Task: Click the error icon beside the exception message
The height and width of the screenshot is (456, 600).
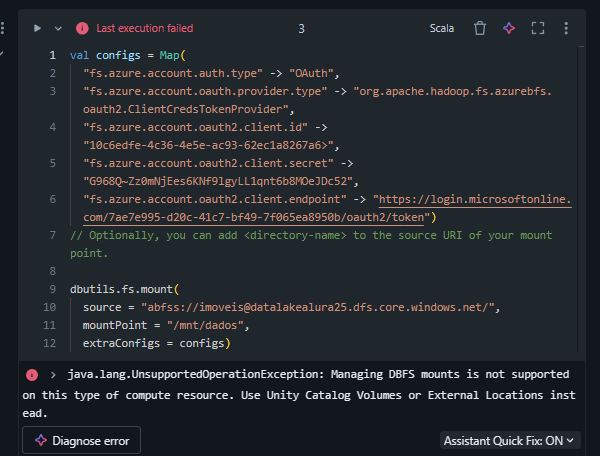Action: click(x=33, y=375)
